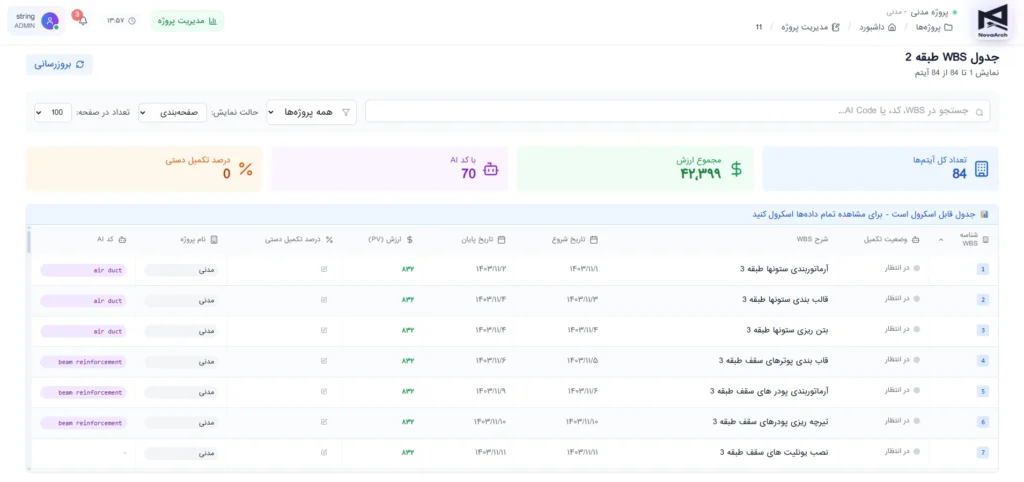
Task: Click the filter funnel icon
Action: tap(347, 112)
